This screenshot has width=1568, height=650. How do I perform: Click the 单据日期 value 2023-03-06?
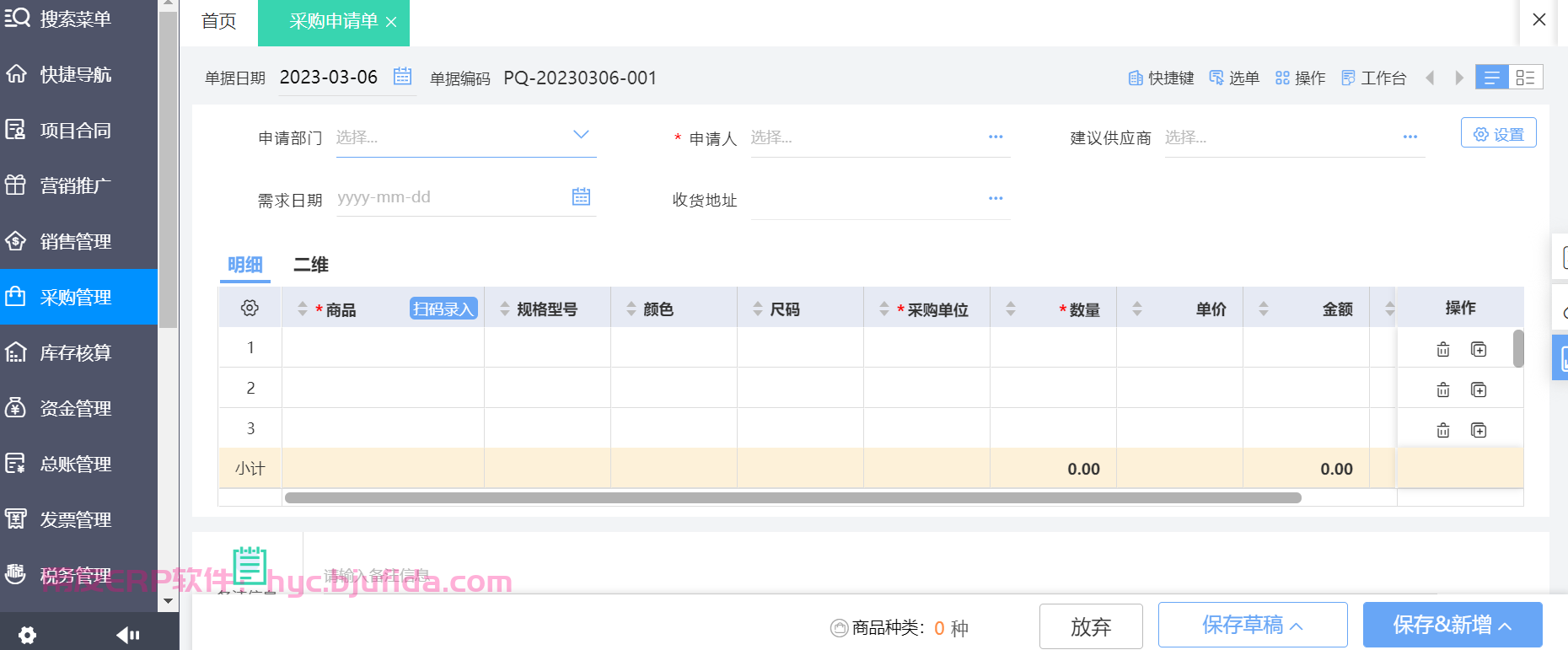pos(329,77)
